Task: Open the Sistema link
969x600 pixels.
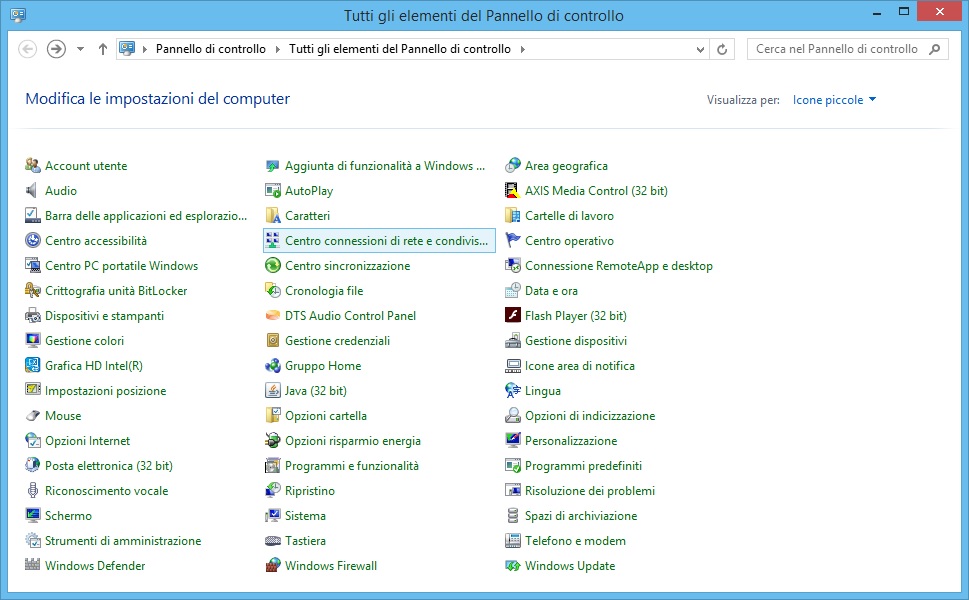Action: click(x=305, y=515)
